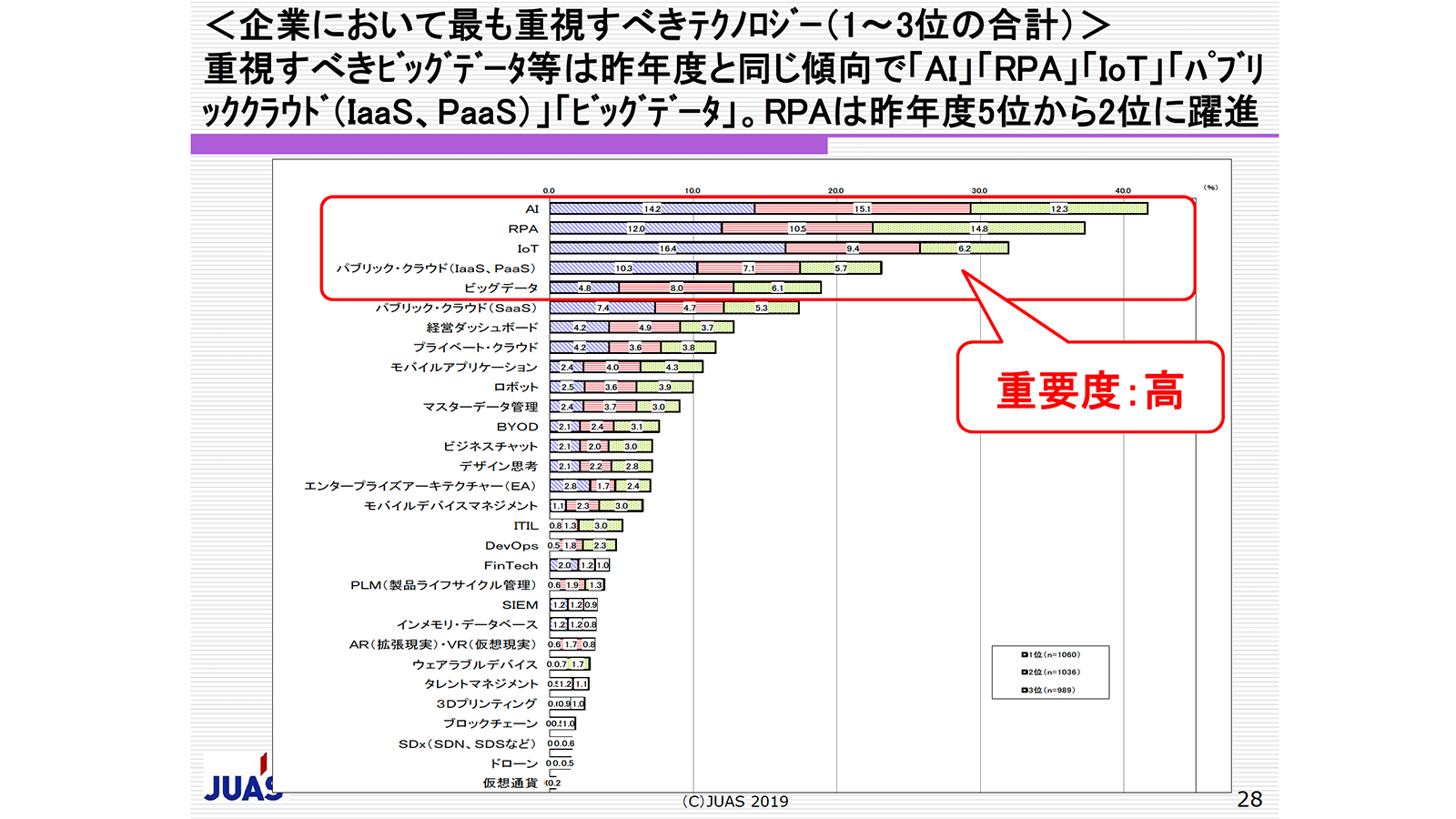Click the 8.0 value on the ビッグデータ bar

click(x=677, y=288)
